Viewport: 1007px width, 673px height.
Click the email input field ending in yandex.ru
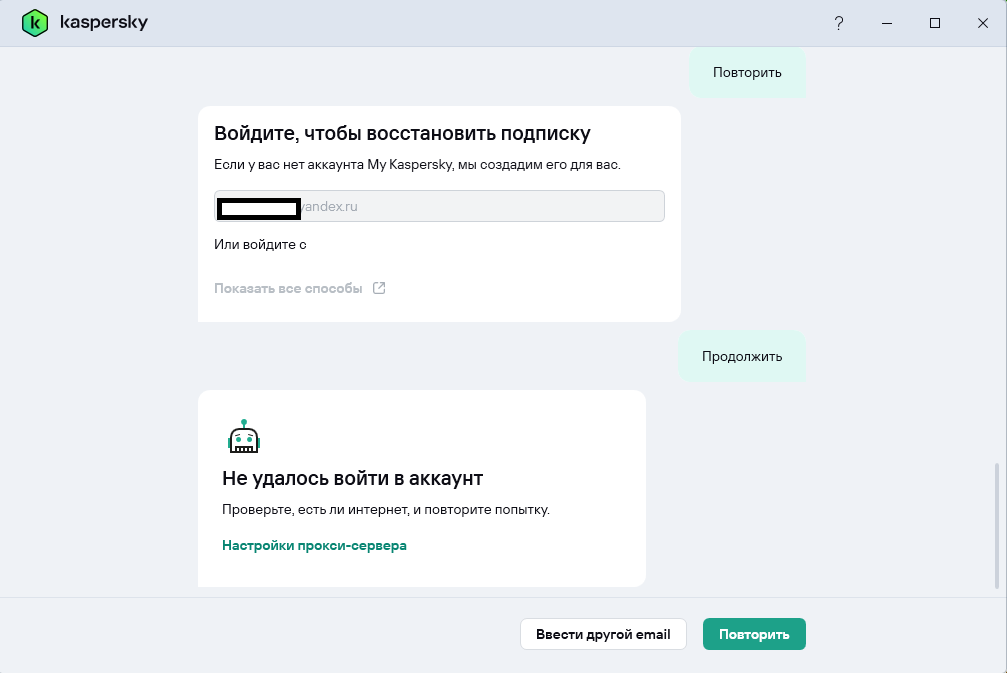439,206
